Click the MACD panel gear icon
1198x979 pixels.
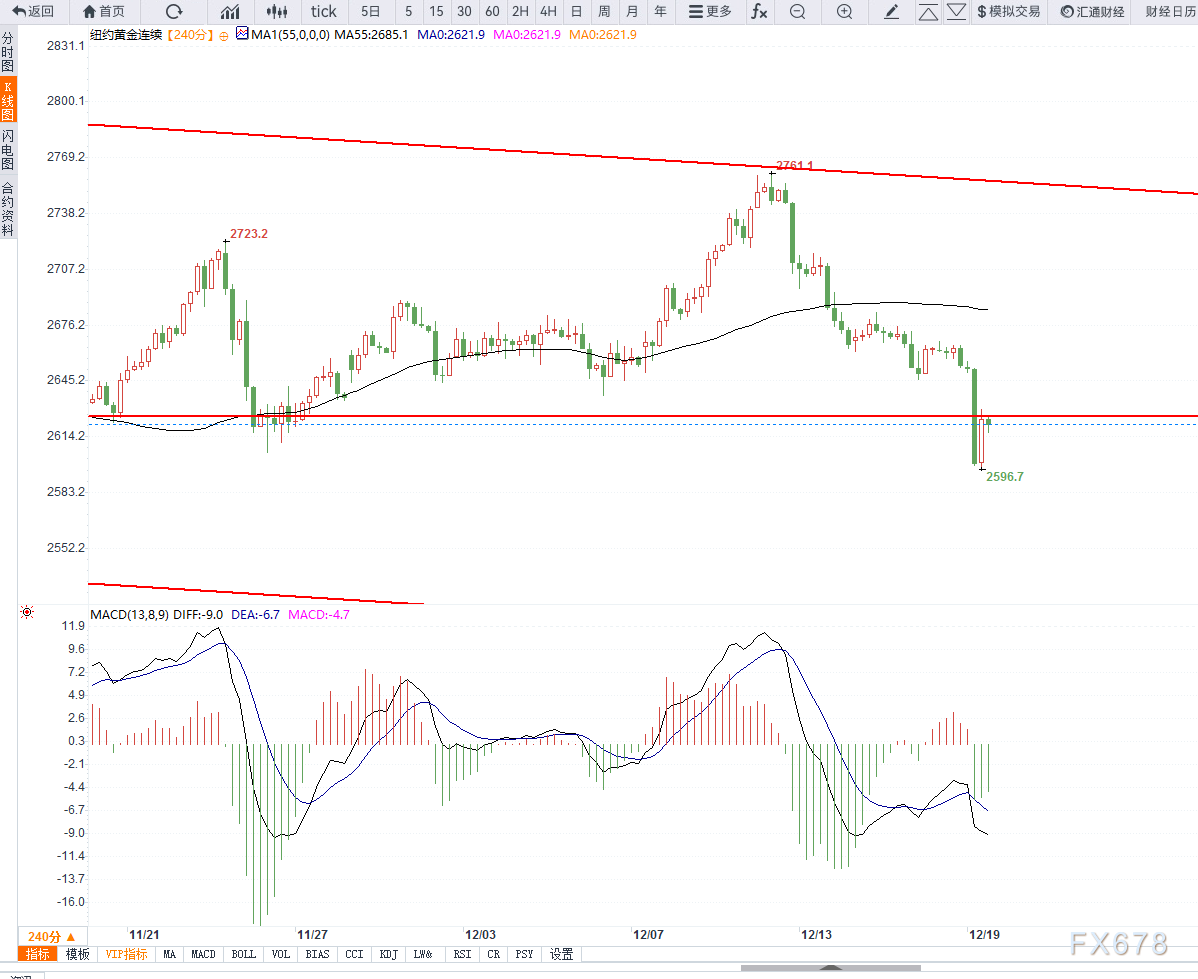tap(27, 612)
